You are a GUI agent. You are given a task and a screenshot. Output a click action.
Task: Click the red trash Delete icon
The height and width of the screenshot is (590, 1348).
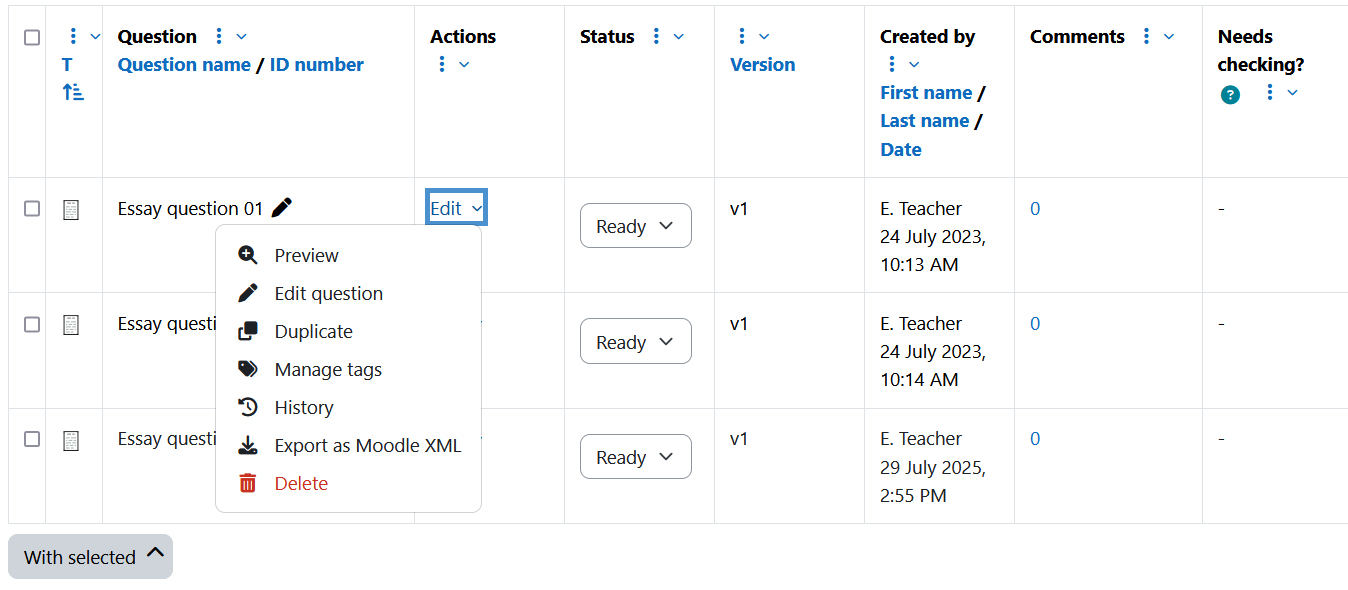pos(248,483)
